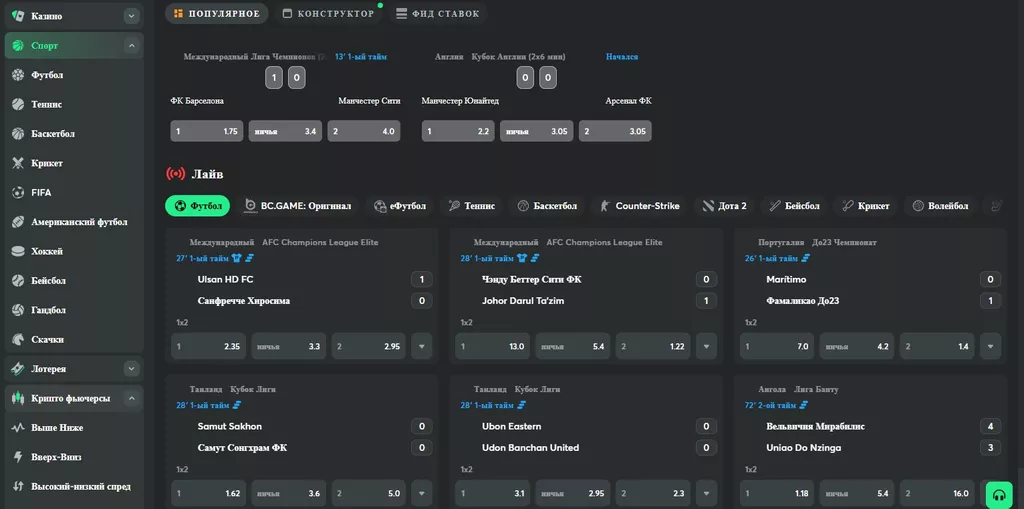Open the Вельвичия Мирабилис vs Uniao Do Nzinga match
Screen dimensions: 1024x509
815,436
